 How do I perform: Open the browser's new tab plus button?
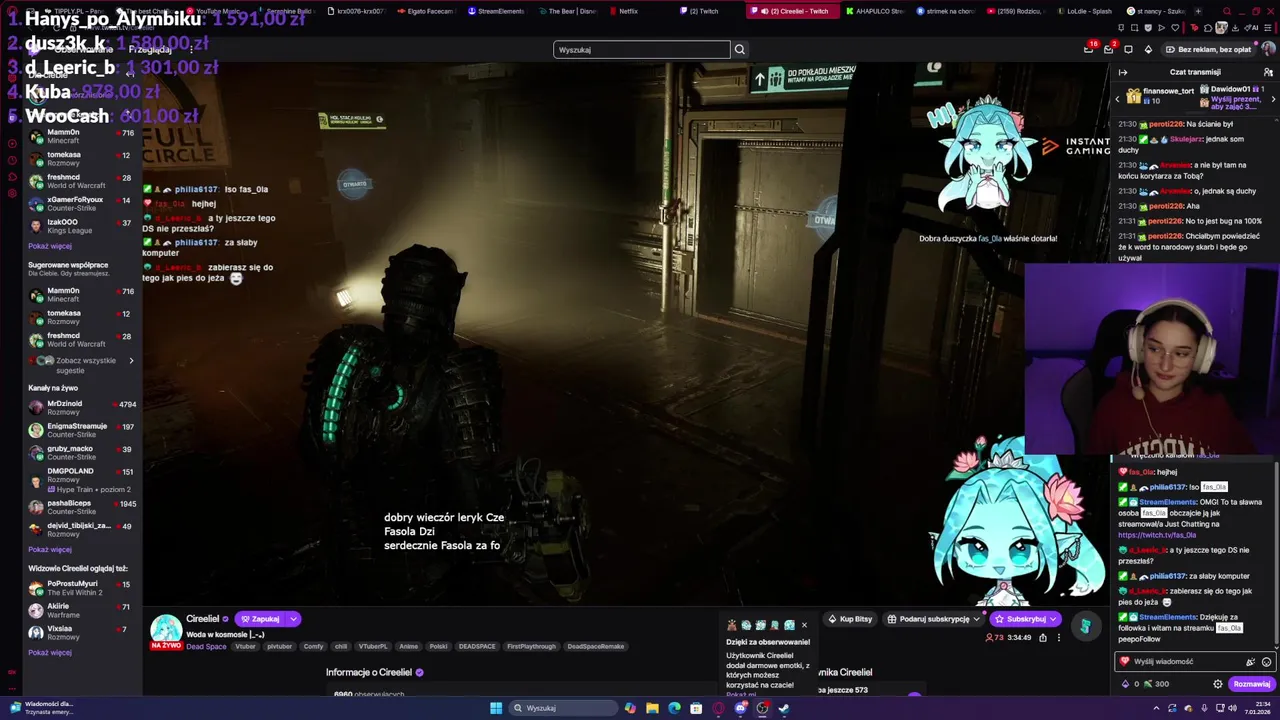point(1198,11)
